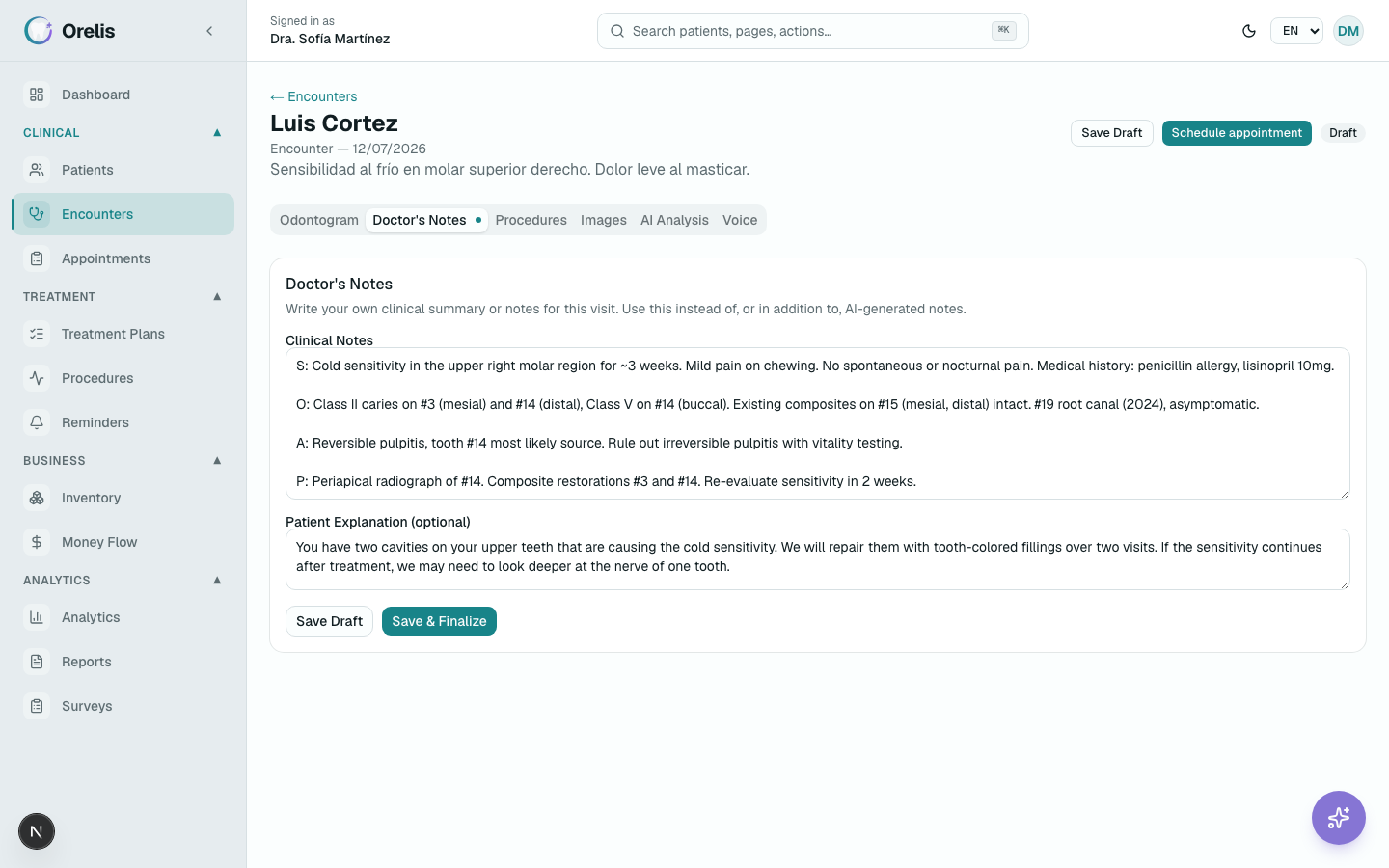Switch to the Images tab
1389x868 pixels.
[604, 220]
